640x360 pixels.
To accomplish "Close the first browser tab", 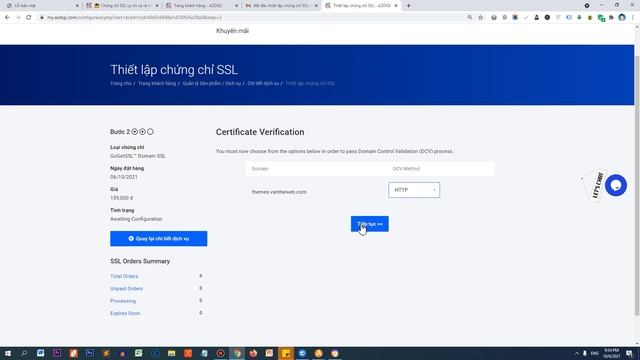I will tap(77, 6).
